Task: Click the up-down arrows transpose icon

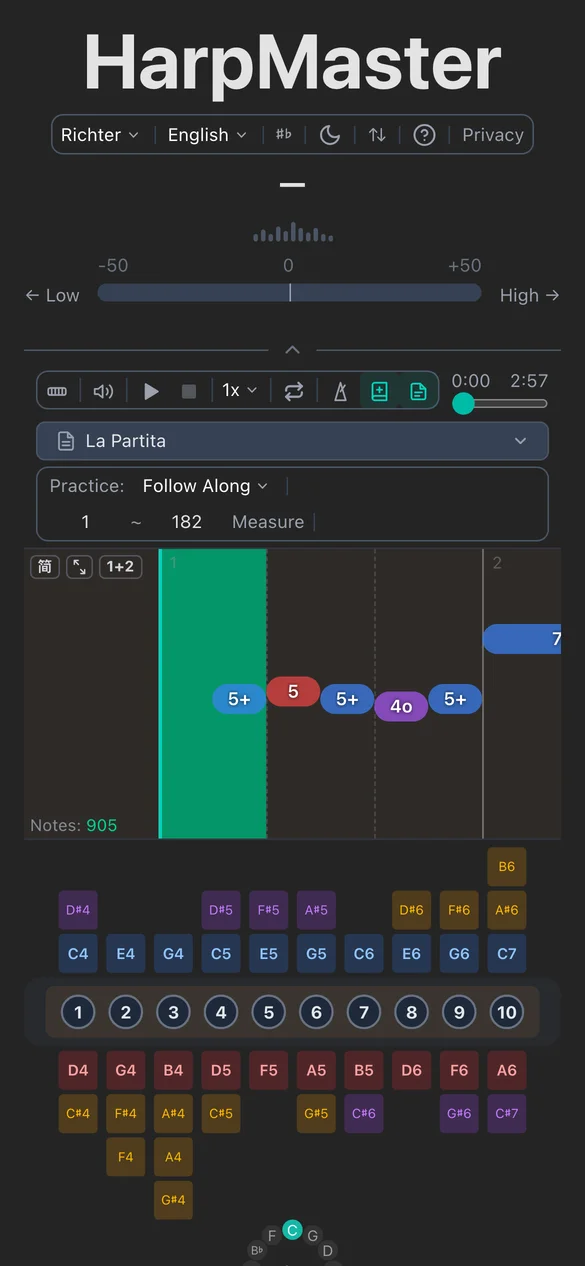Action: coord(377,134)
